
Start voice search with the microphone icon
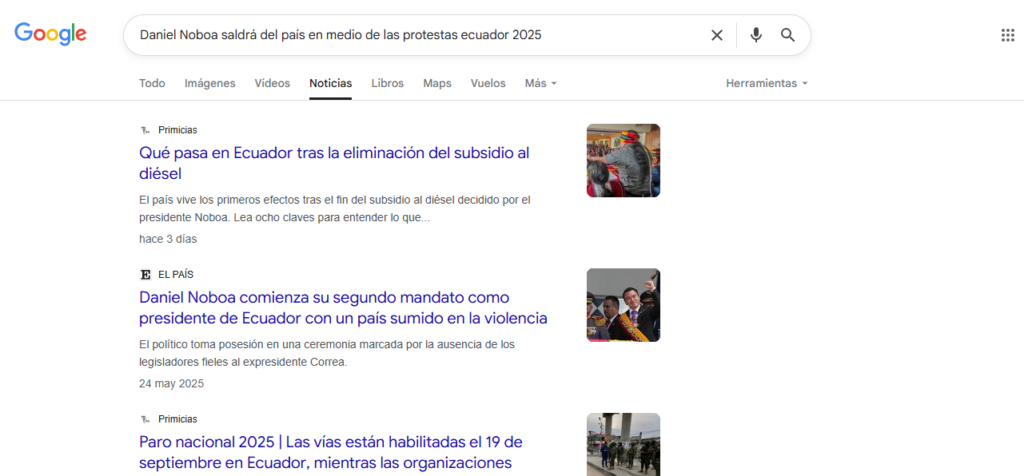tap(755, 35)
